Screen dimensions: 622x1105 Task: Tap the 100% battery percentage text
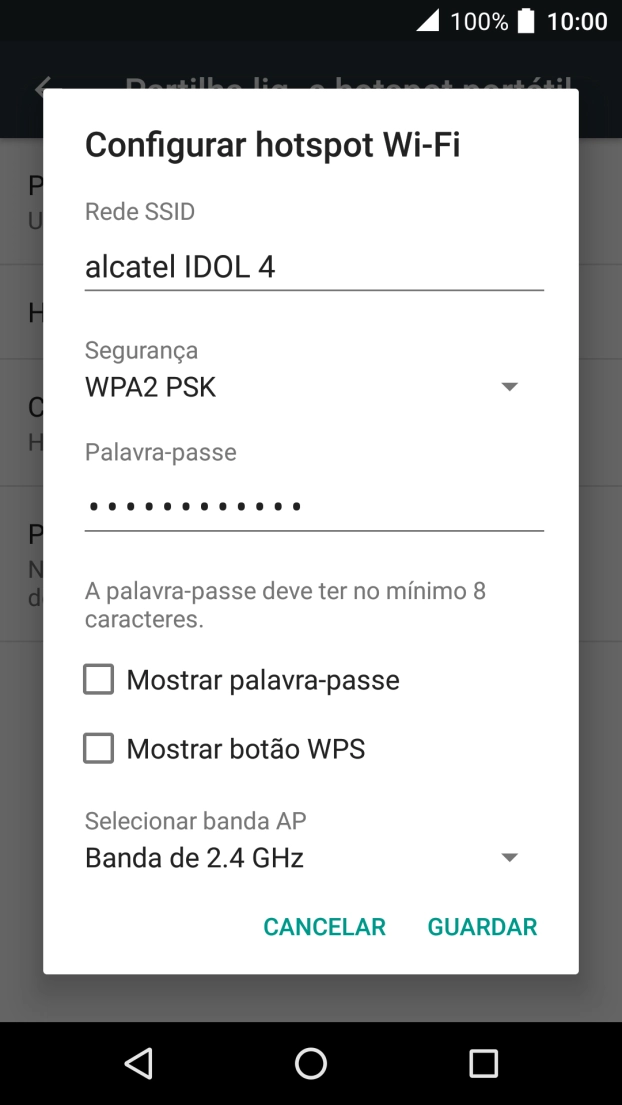[x=479, y=21]
